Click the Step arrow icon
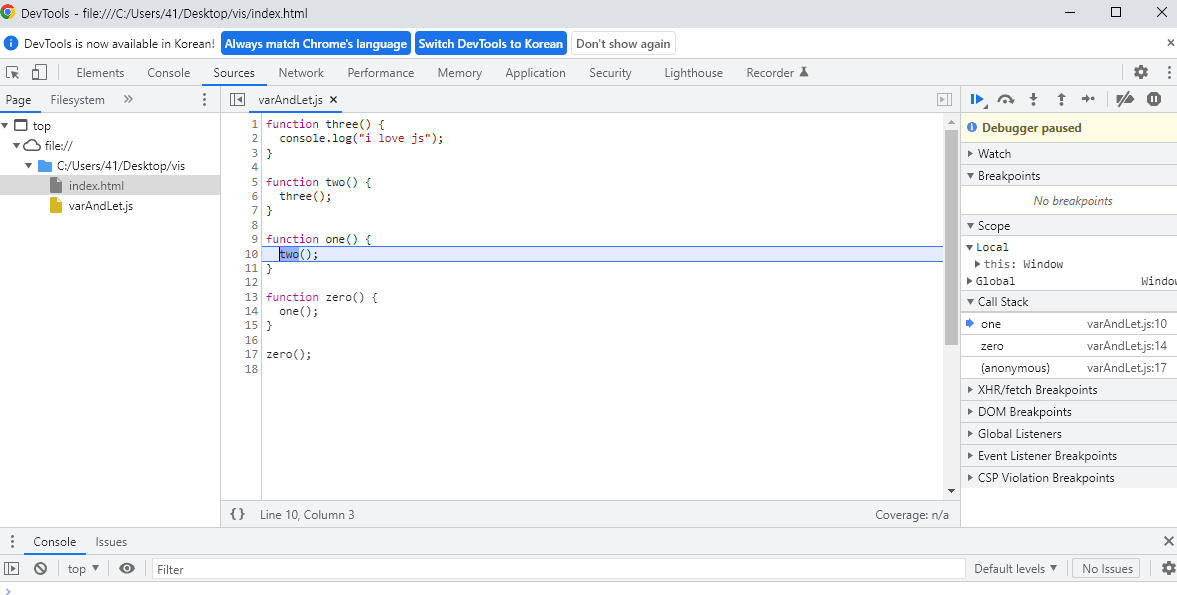The height and width of the screenshot is (595, 1177). click(1088, 99)
